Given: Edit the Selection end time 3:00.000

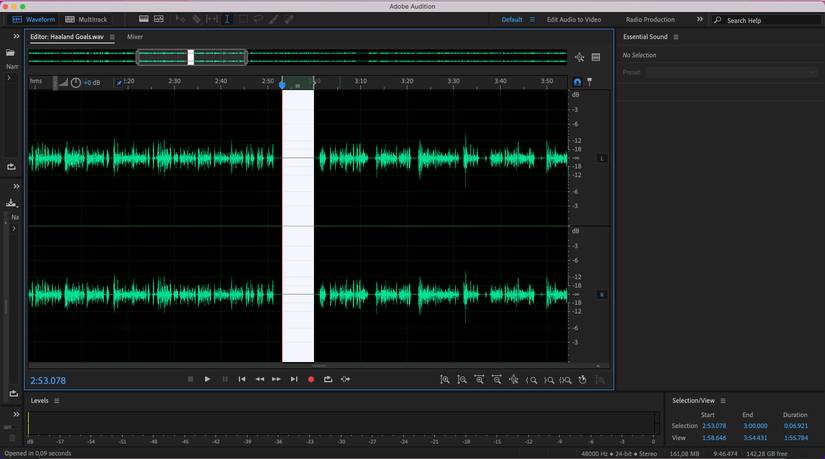Looking at the screenshot, I should (755, 426).
